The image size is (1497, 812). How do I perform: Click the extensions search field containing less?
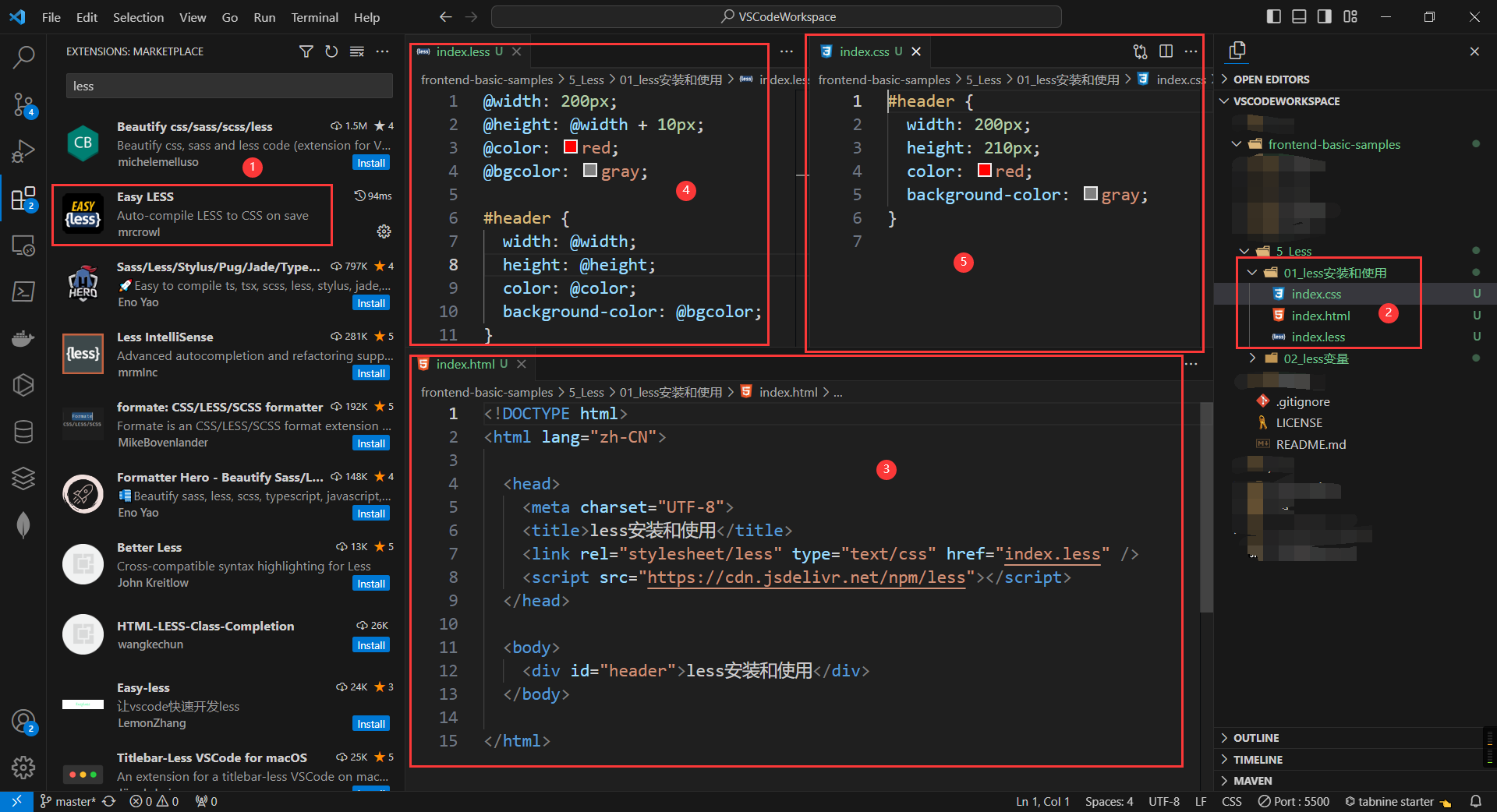[x=229, y=86]
